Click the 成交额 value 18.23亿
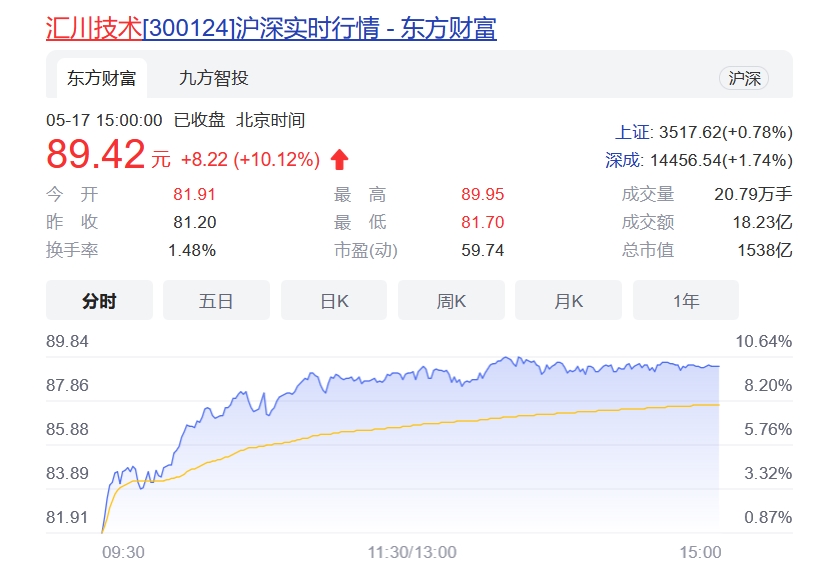 coord(762,222)
